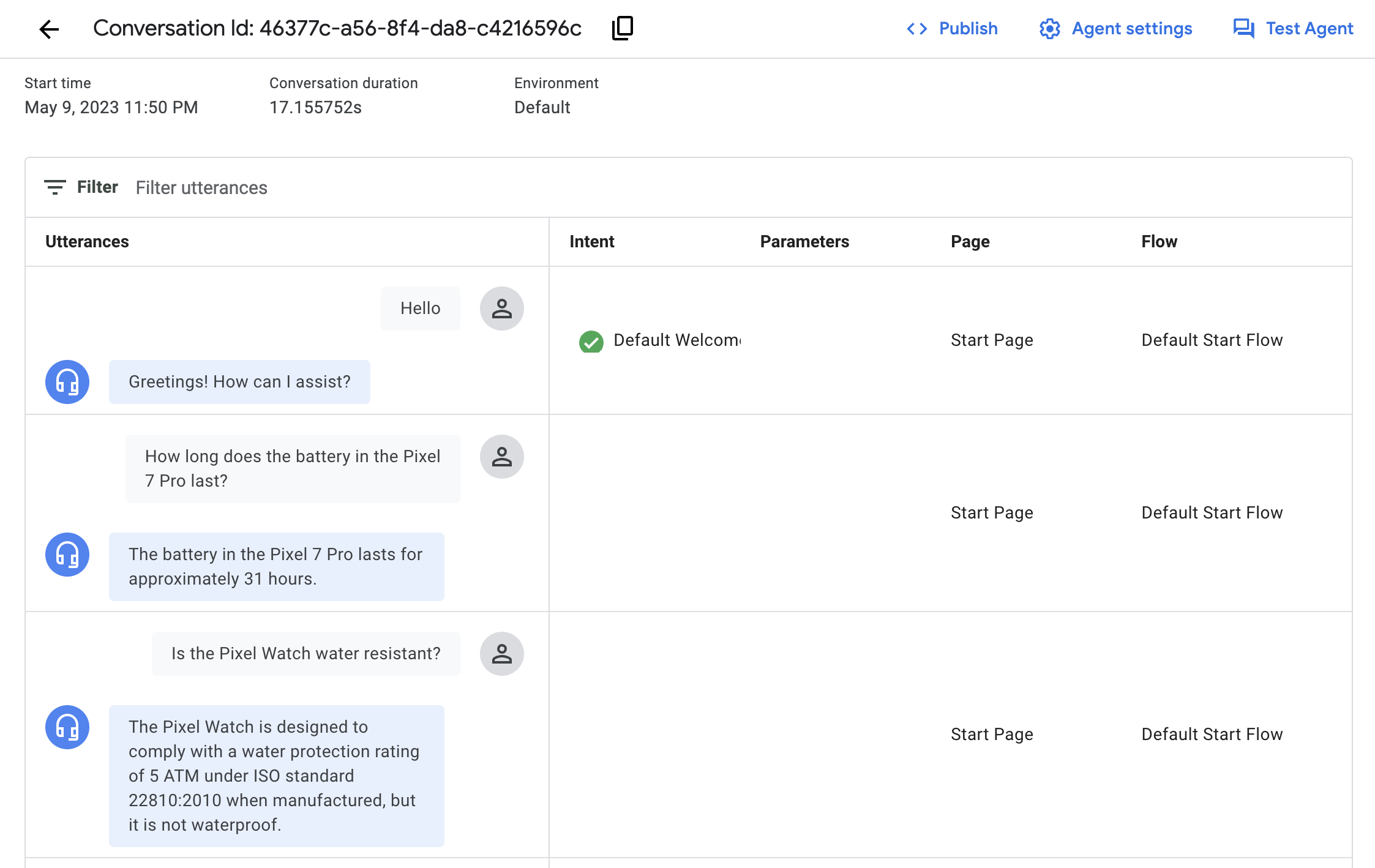The height and width of the screenshot is (868, 1375).
Task: Click the Publish code icon
Action: click(x=917, y=28)
